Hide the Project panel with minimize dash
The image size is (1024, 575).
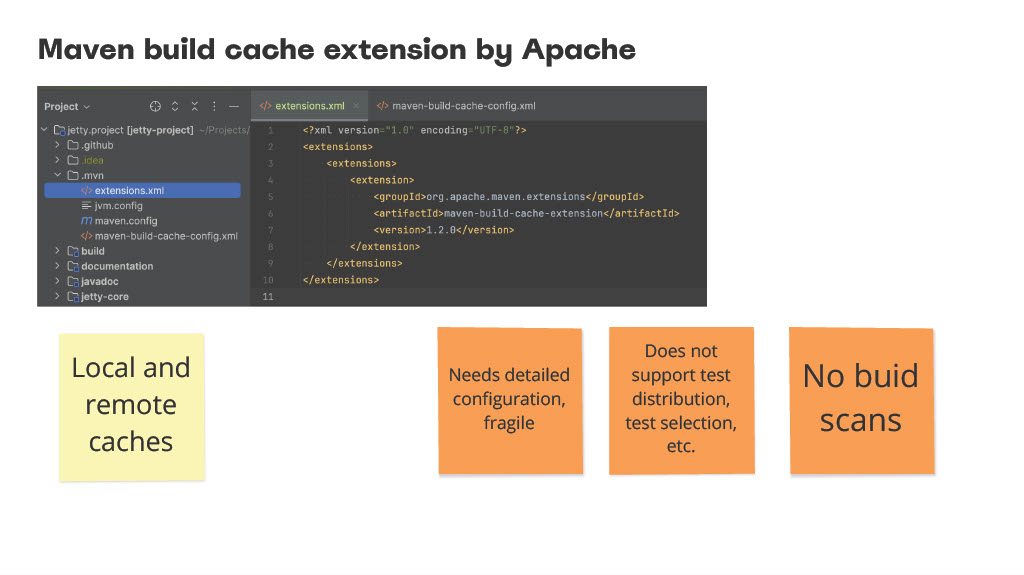pyautogui.click(x=234, y=106)
